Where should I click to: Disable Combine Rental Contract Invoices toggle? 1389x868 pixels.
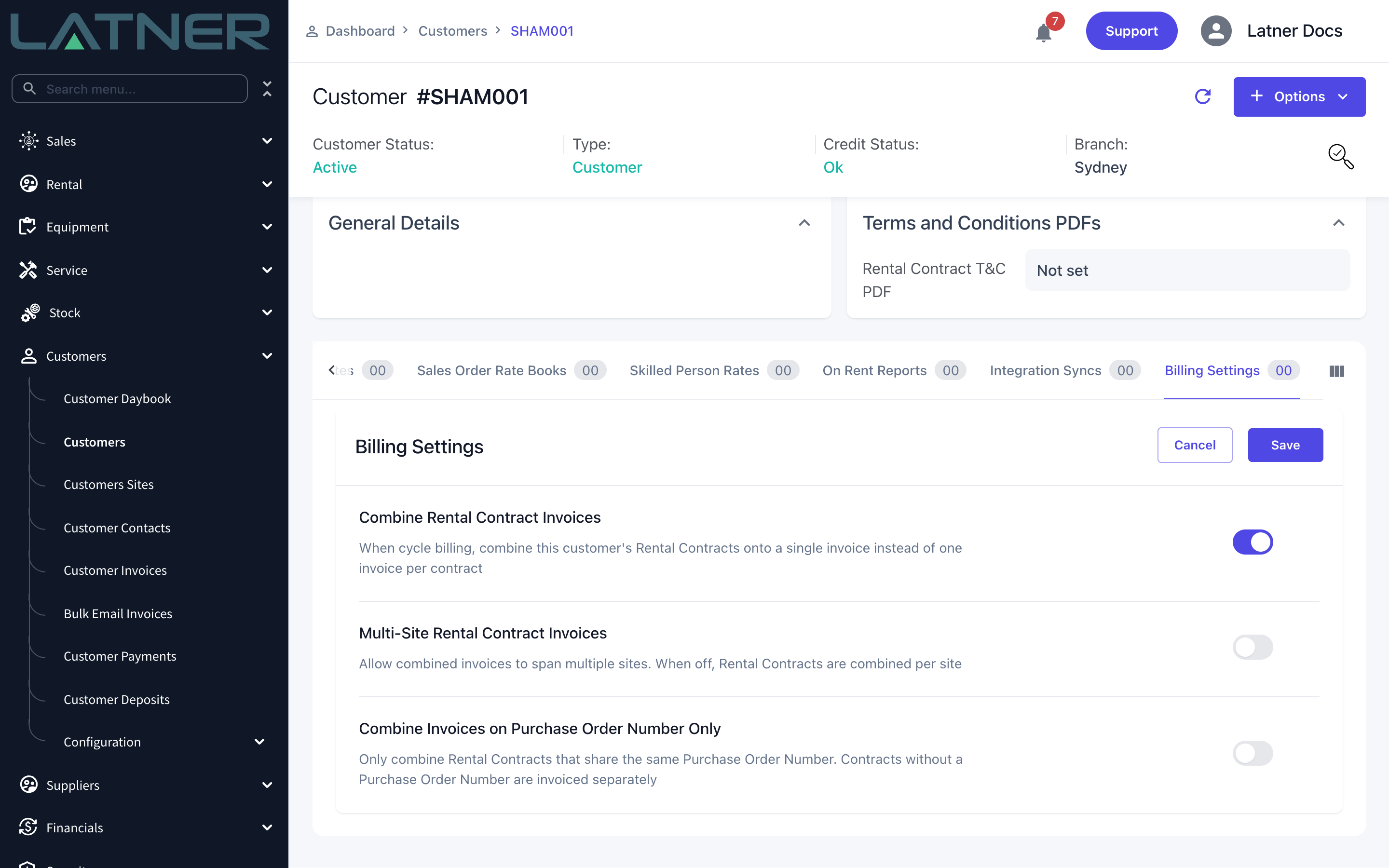click(x=1253, y=542)
